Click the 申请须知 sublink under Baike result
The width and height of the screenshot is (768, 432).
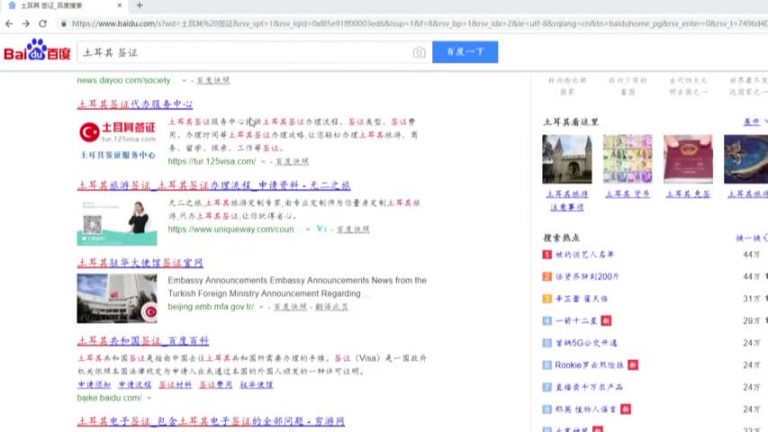[x=94, y=385]
